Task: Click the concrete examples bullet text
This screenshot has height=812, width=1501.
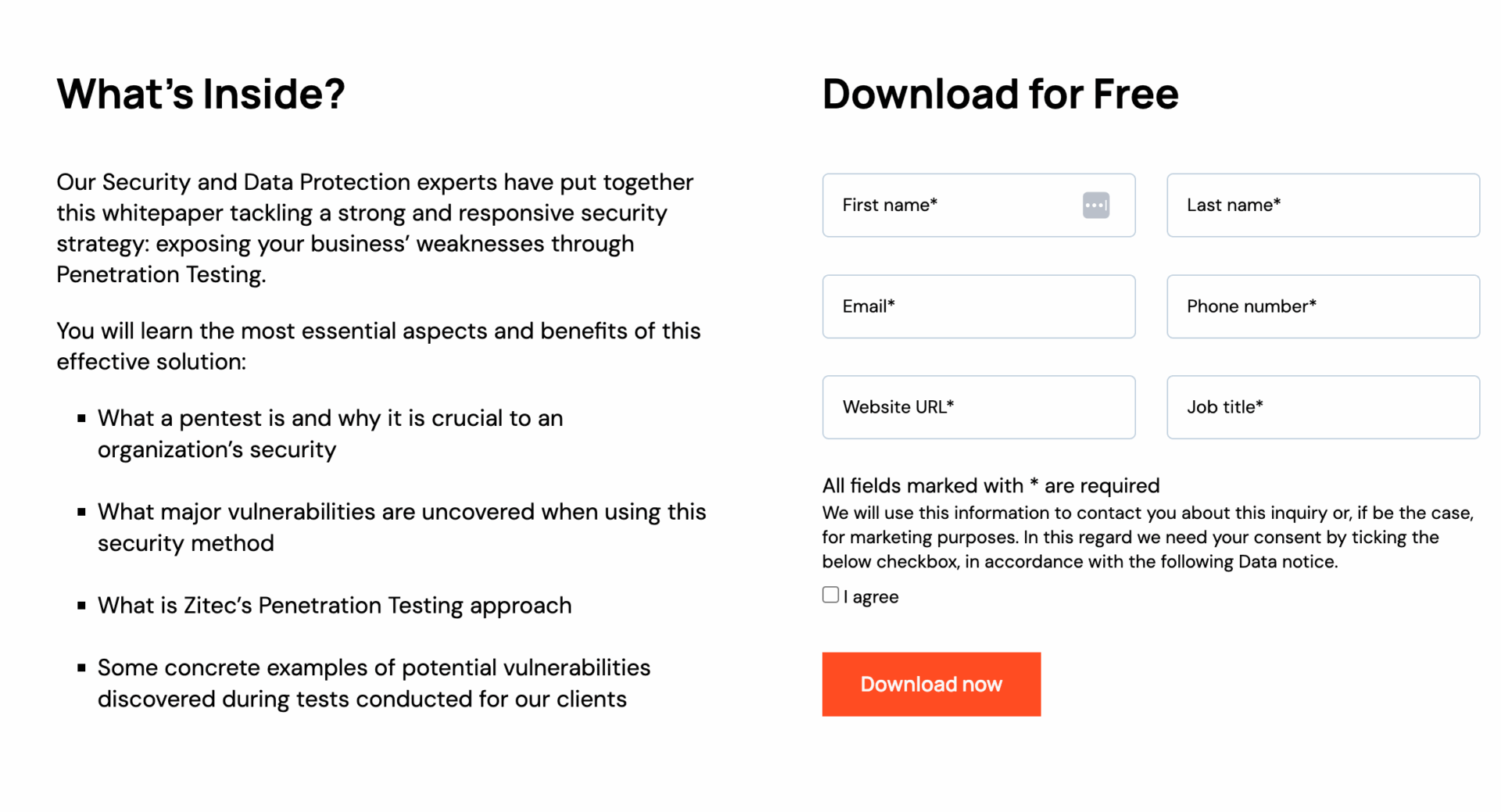Action: 373,683
